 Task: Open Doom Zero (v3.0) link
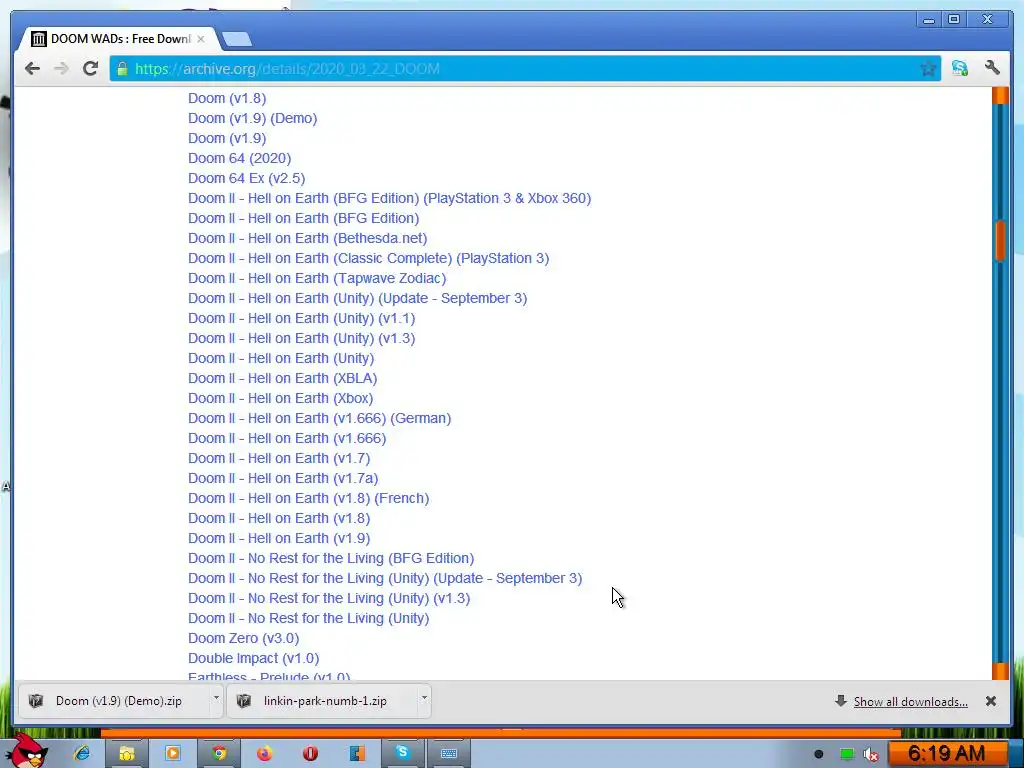point(243,638)
